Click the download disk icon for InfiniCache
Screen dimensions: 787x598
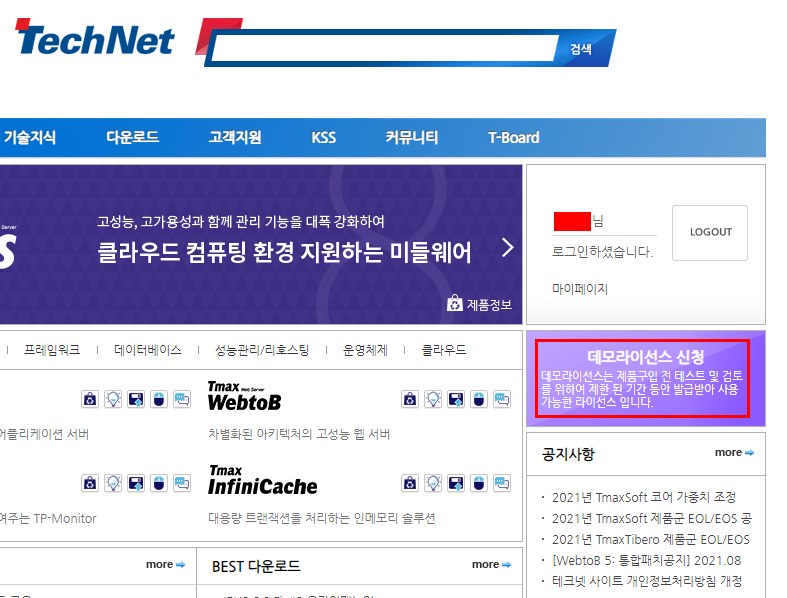pyautogui.click(x=456, y=483)
